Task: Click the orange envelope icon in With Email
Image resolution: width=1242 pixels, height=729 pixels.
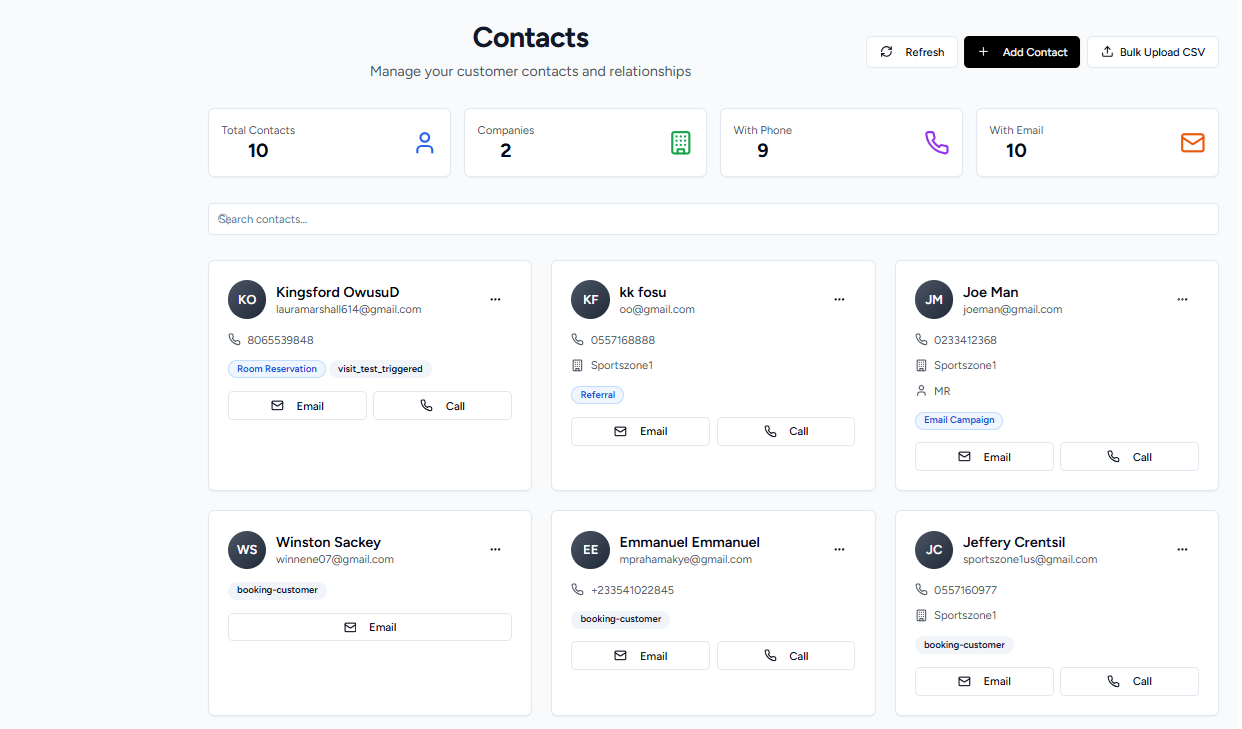Action: (x=1192, y=143)
